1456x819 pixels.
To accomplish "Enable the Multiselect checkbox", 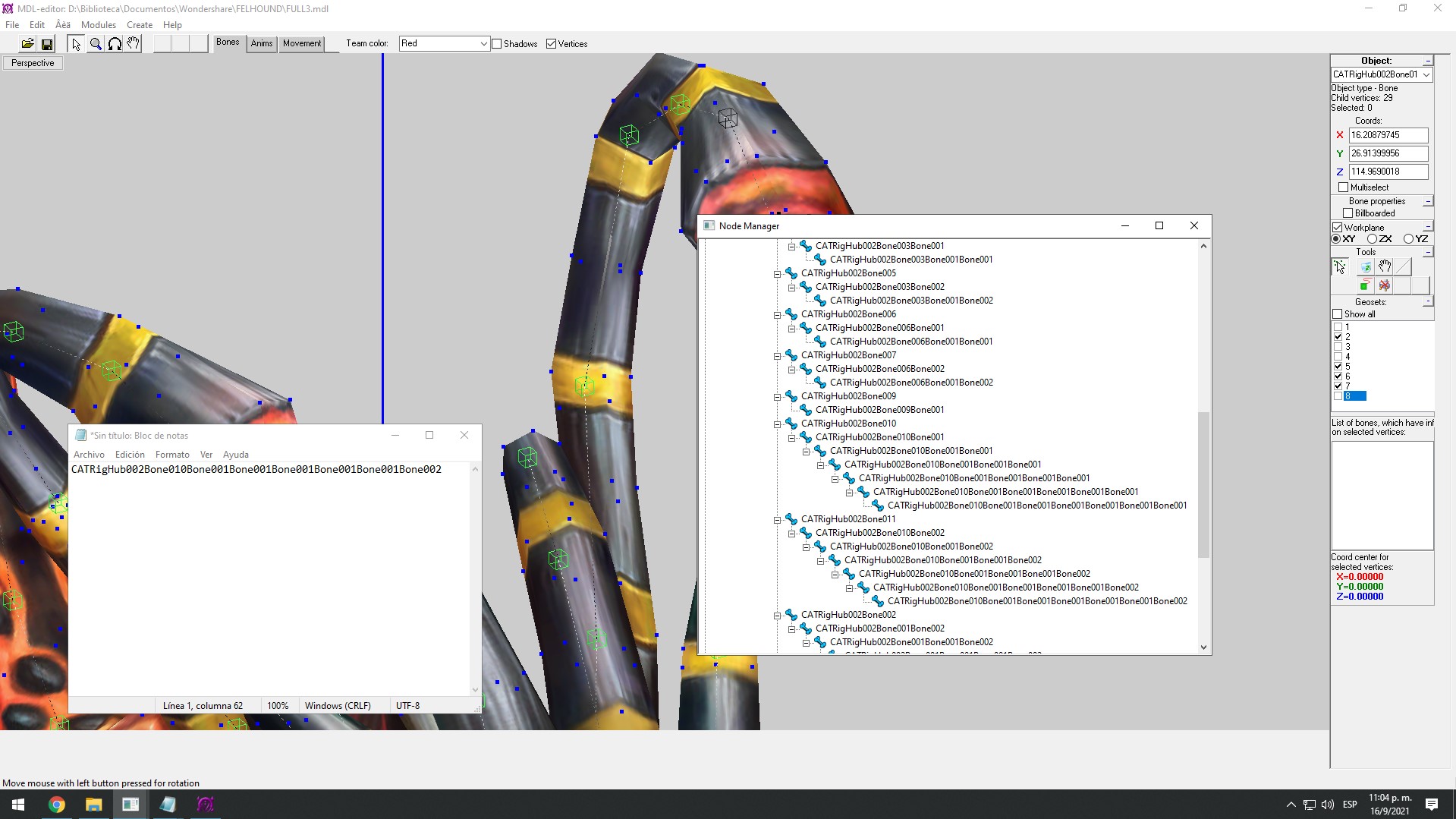I will (1343, 187).
